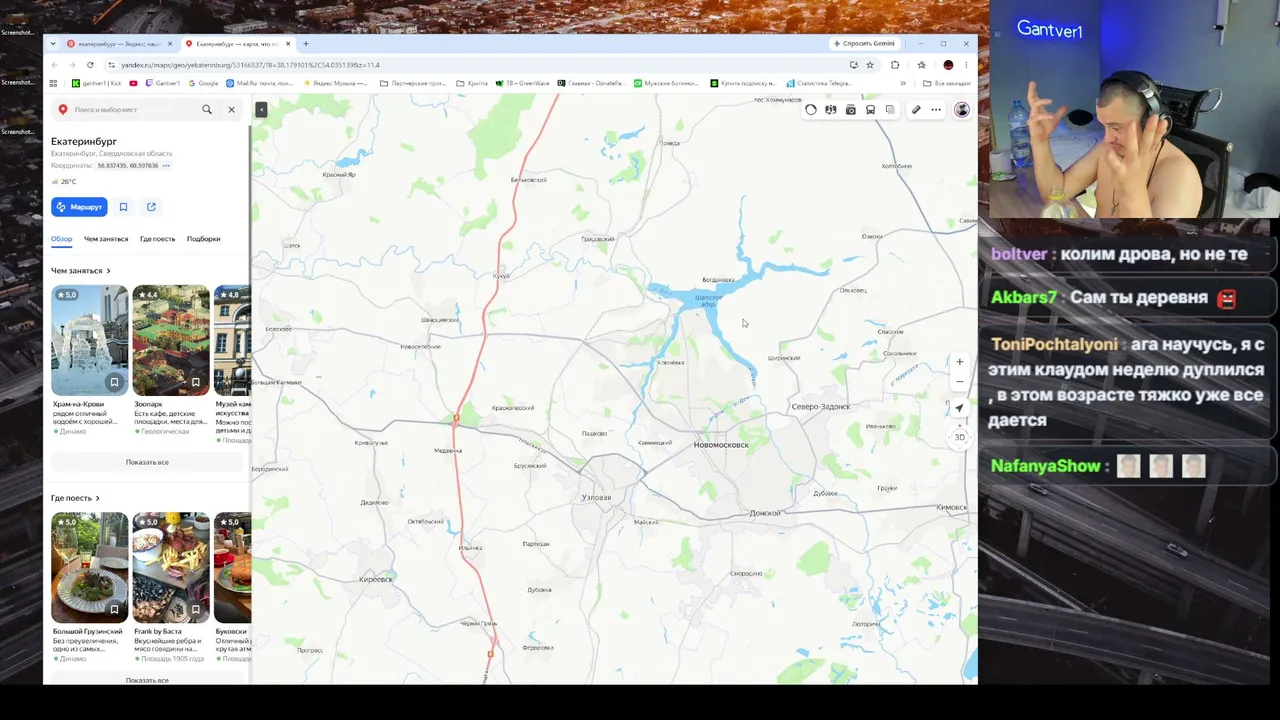The width and height of the screenshot is (1280, 720).
Task: Zoom in on the map
Action: (960, 362)
